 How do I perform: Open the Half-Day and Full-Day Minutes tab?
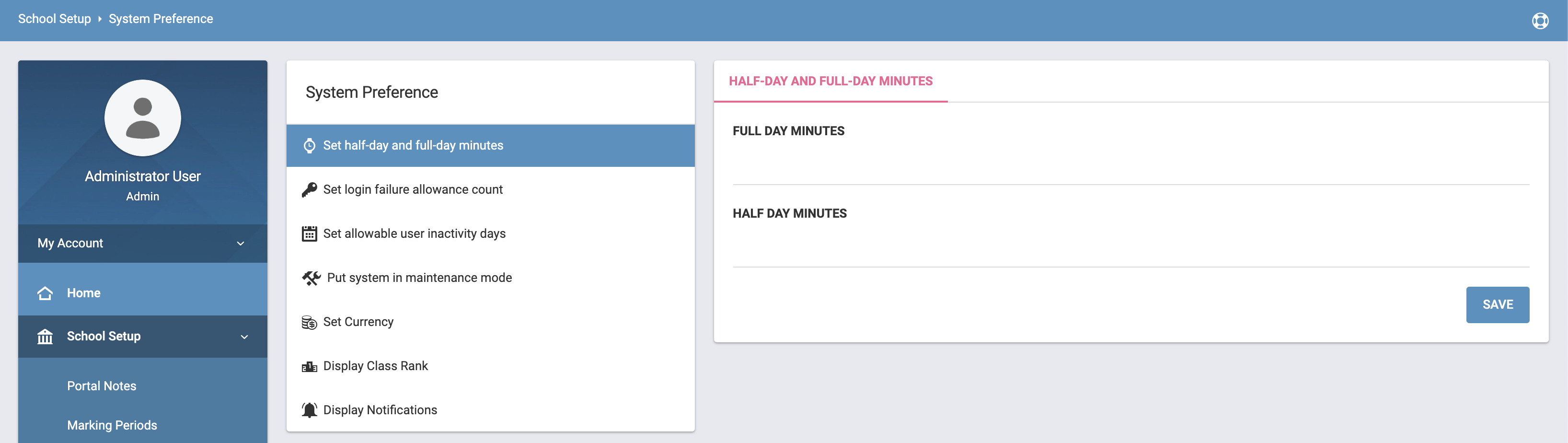[830, 82]
